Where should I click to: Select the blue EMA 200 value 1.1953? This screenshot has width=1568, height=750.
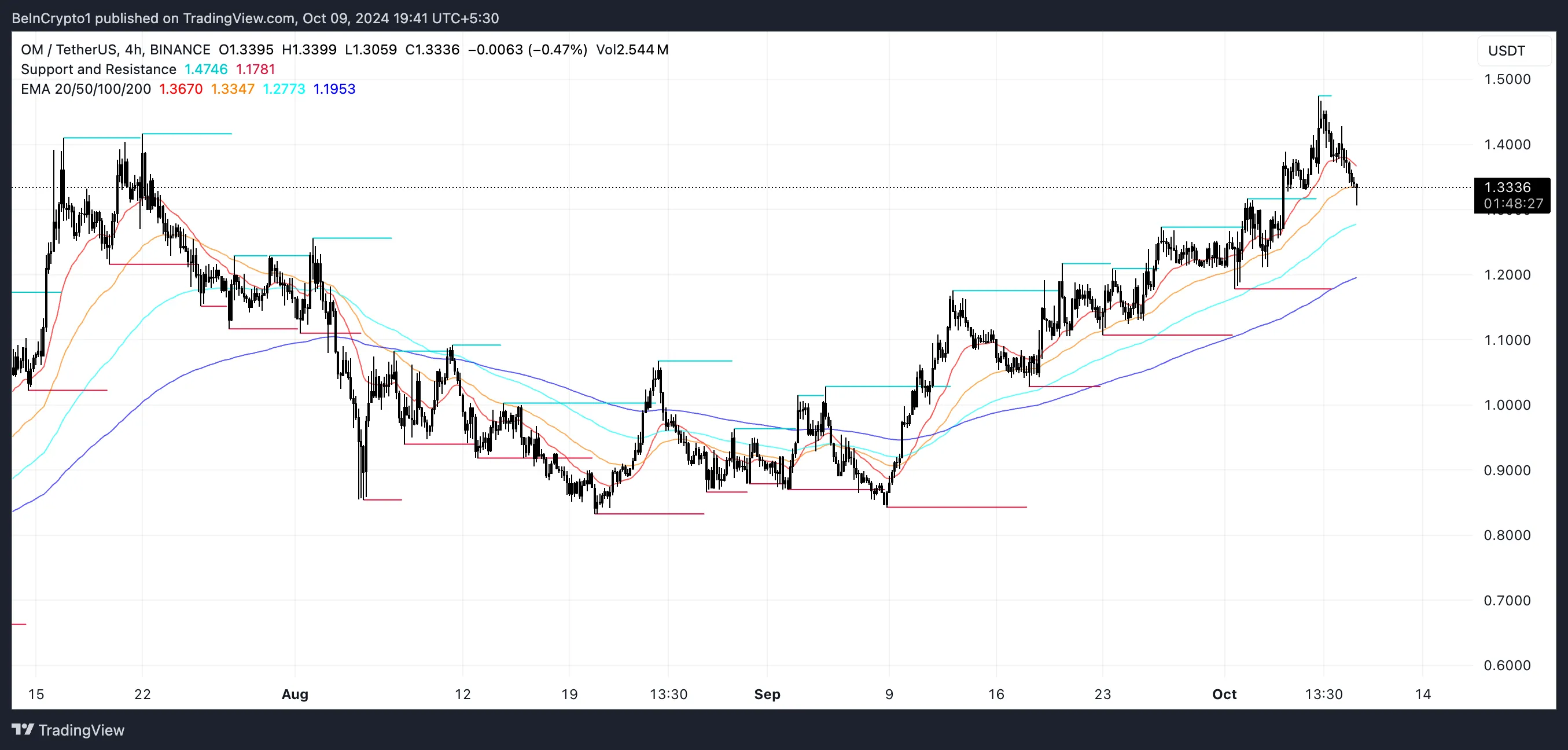point(334,89)
